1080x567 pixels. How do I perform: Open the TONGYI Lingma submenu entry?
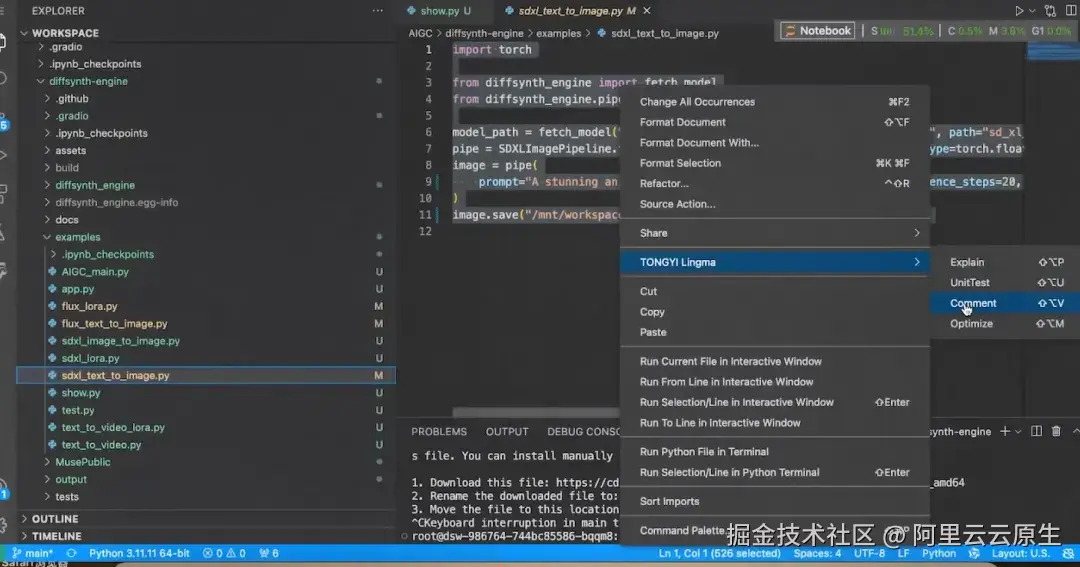(774, 262)
